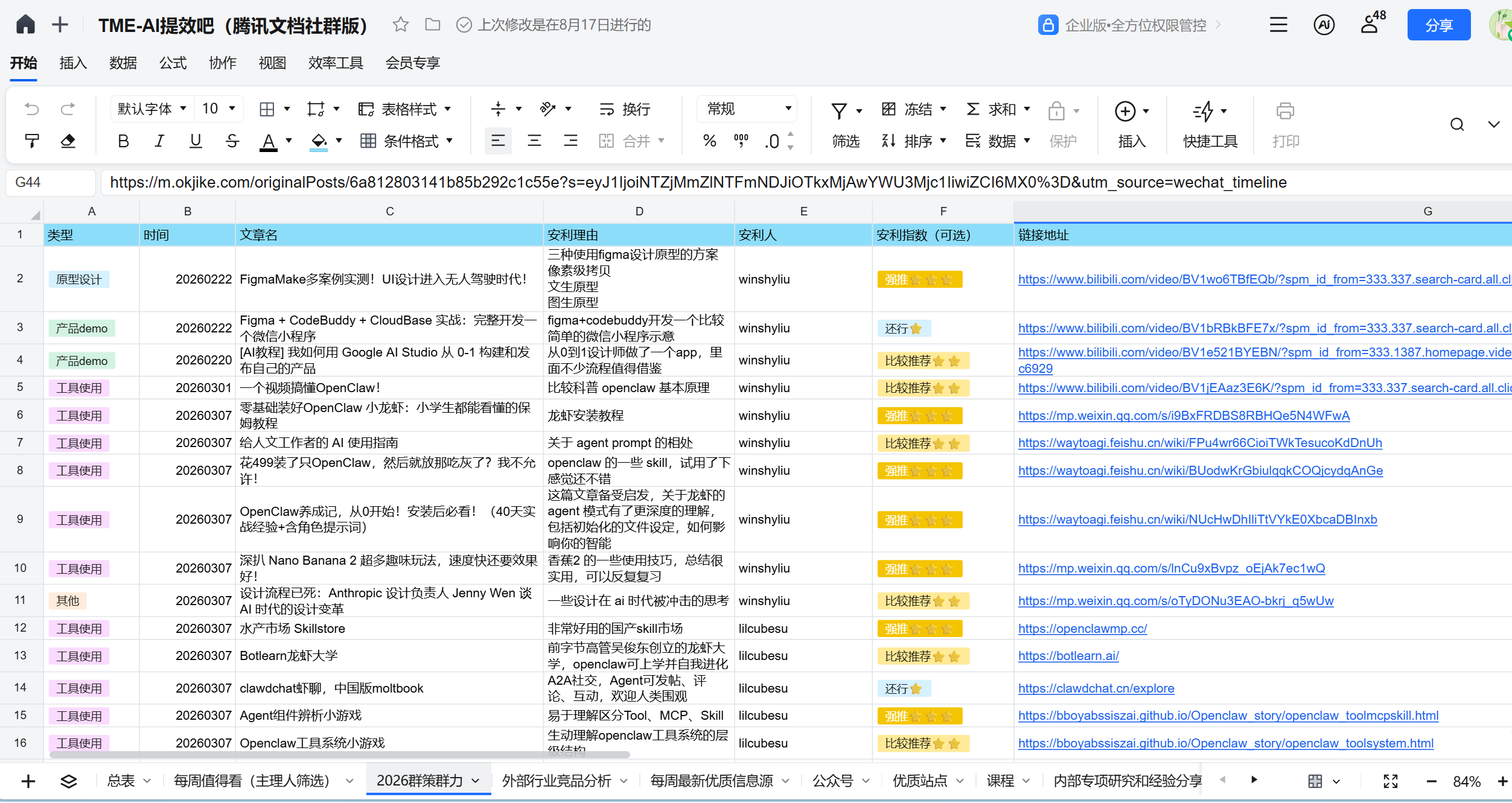Open the 数据 ribbon tab

123,63
